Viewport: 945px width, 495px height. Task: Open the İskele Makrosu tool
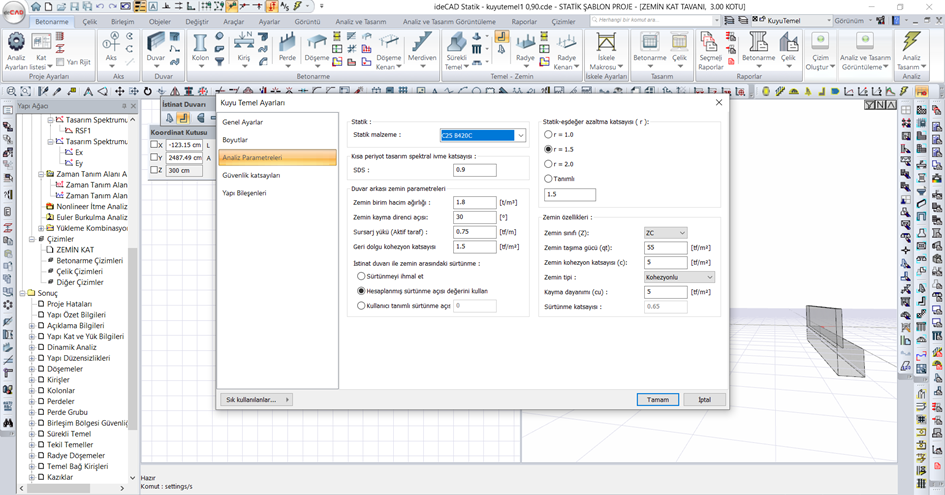(606, 51)
